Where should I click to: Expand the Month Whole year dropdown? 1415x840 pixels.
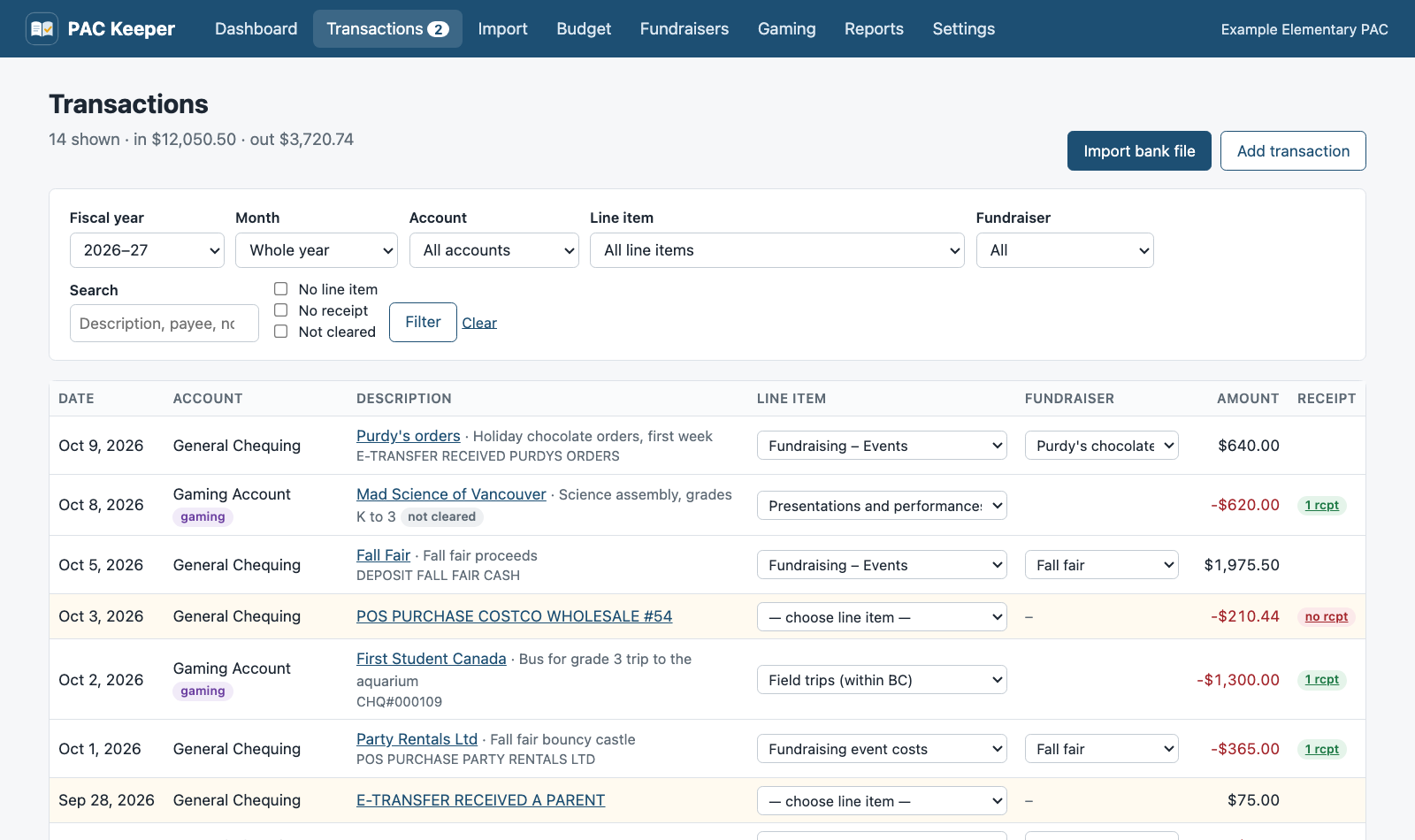(x=317, y=250)
